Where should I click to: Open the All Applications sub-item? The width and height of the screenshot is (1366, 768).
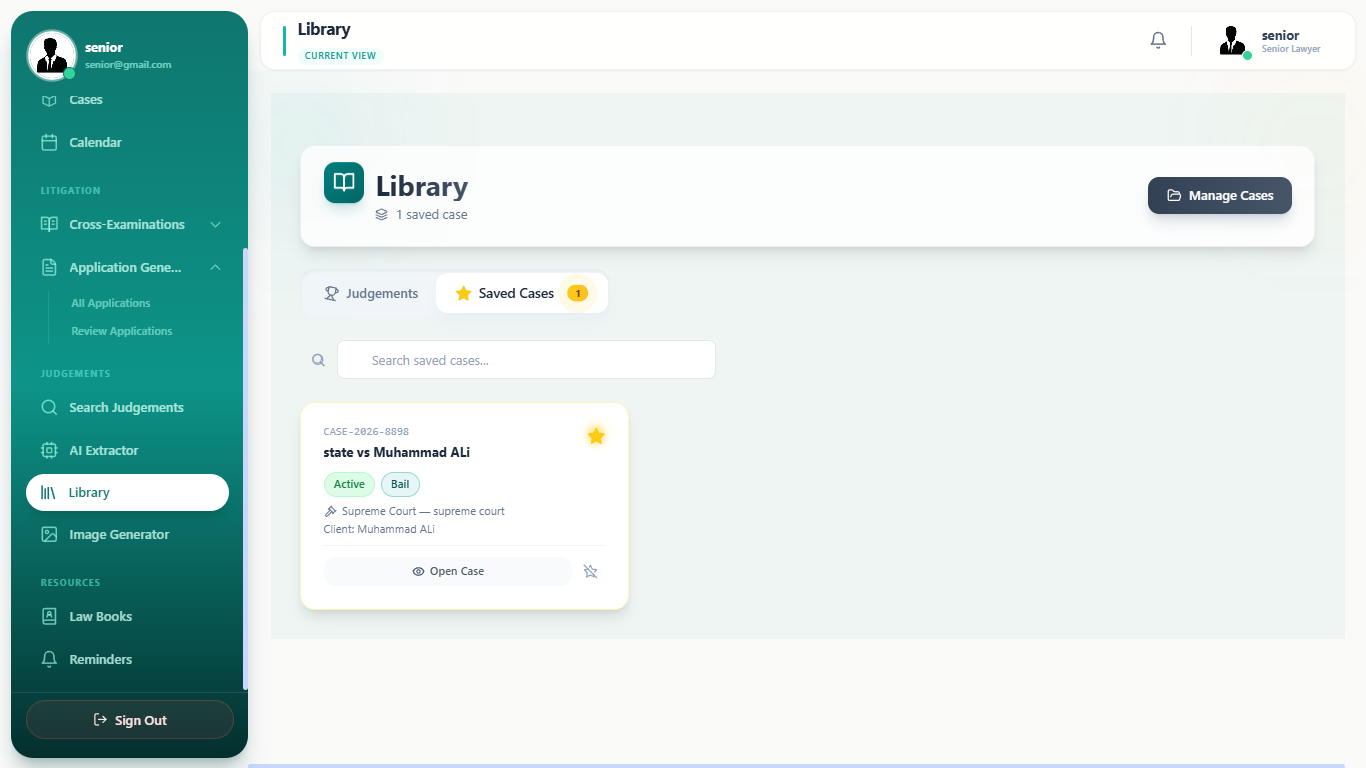[x=111, y=303]
